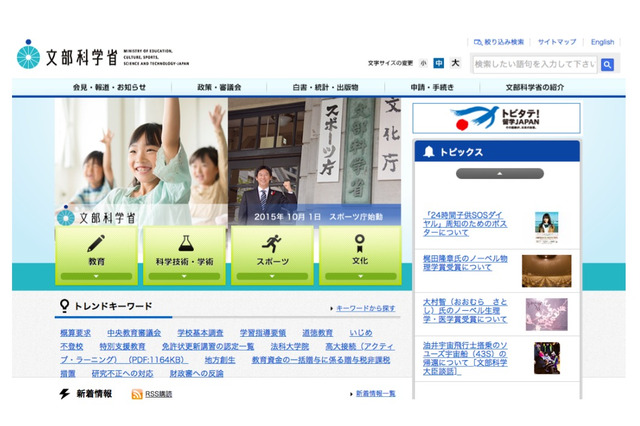
Task: Click the medal ribbon icon for 文化
Action: (360, 244)
